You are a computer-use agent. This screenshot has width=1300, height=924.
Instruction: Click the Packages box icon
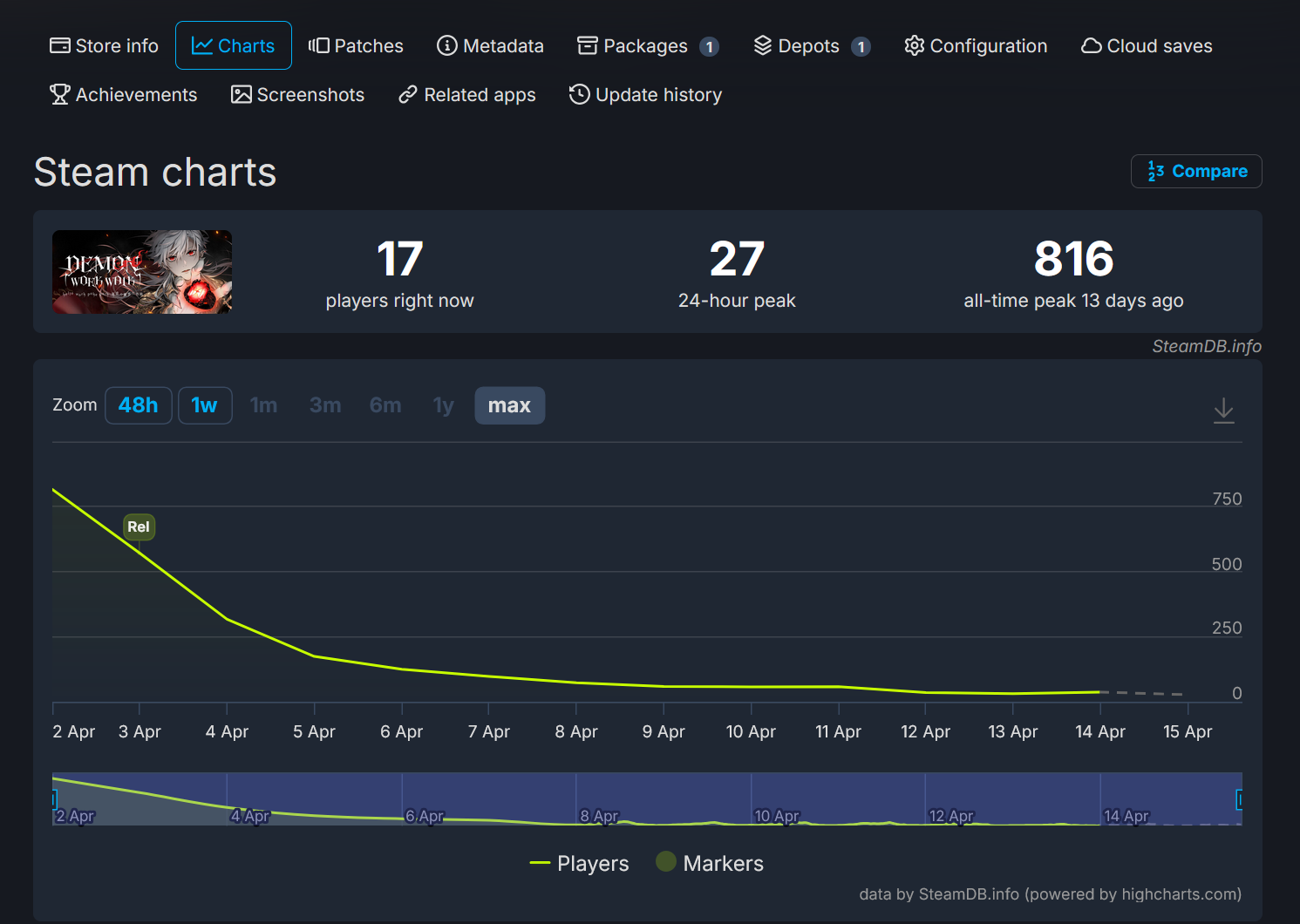pos(587,46)
